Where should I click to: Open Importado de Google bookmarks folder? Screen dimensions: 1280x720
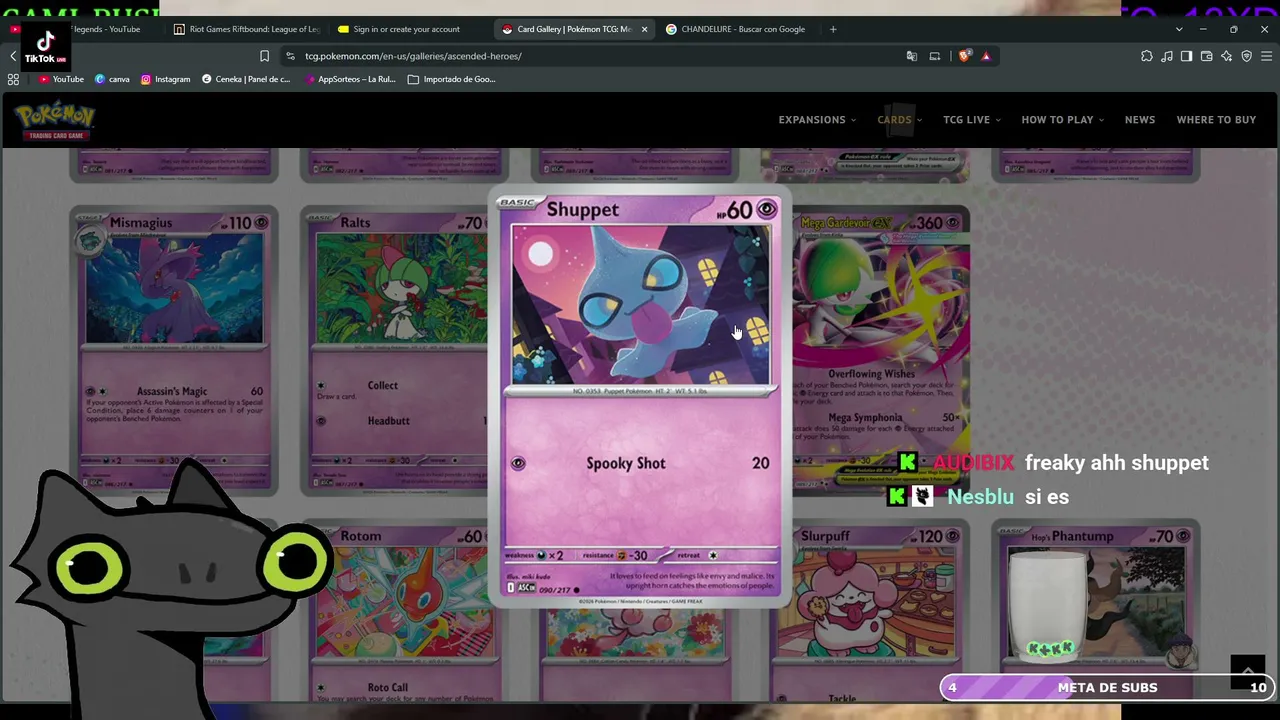click(x=452, y=79)
